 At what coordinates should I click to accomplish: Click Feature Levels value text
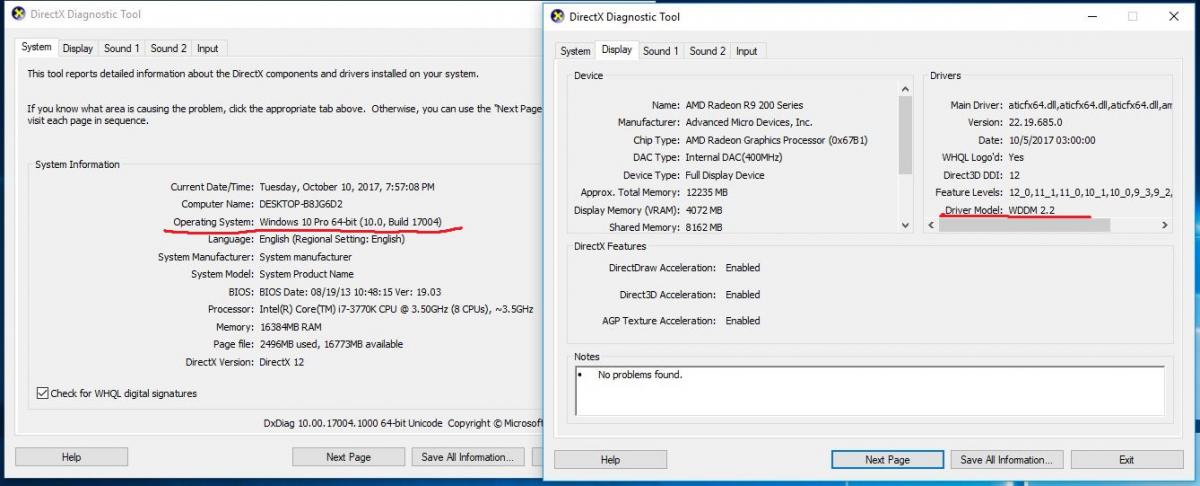tap(1089, 192)
